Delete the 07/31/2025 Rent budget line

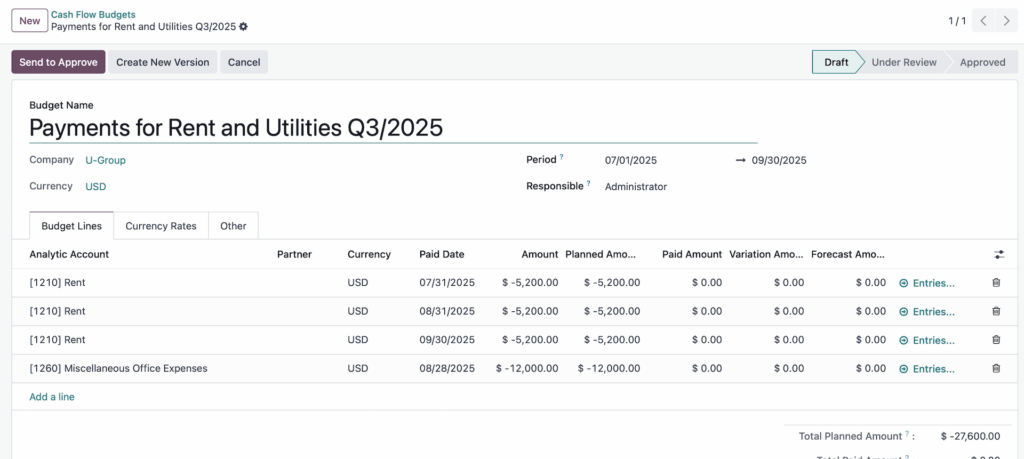996,283
